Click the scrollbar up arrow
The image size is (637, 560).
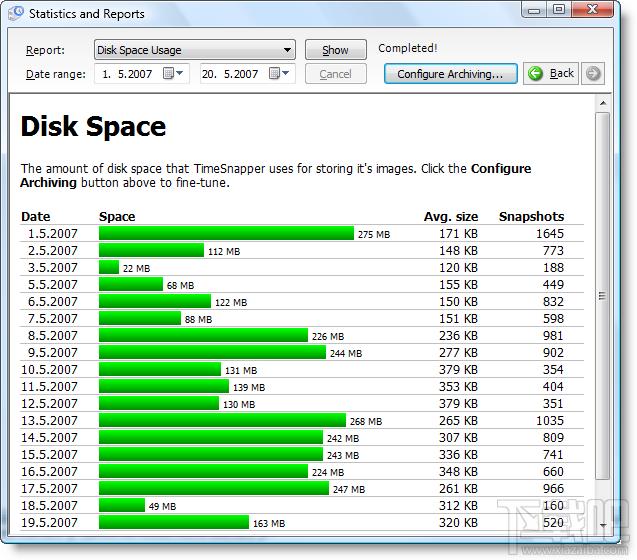[603, 103]
